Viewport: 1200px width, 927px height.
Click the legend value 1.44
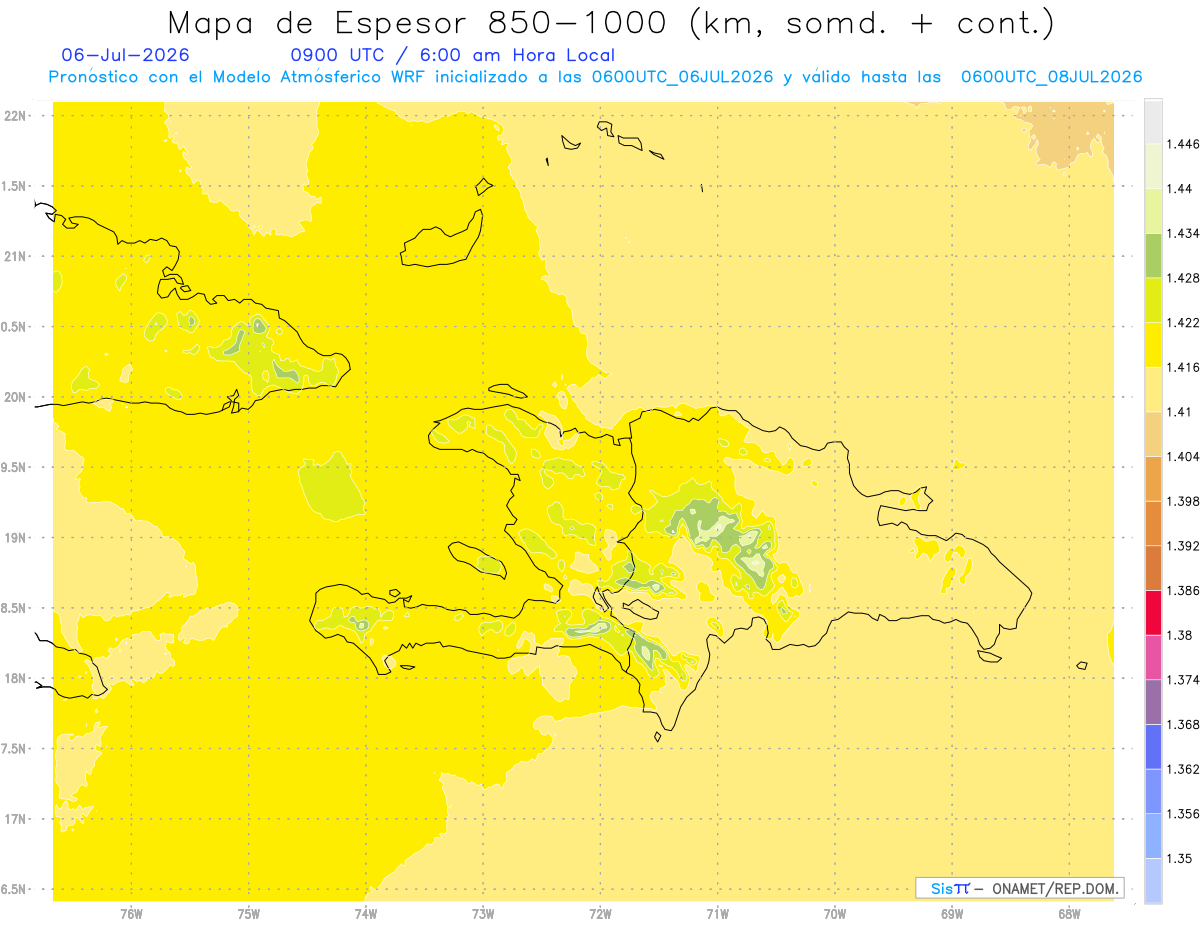[1180, 189]
